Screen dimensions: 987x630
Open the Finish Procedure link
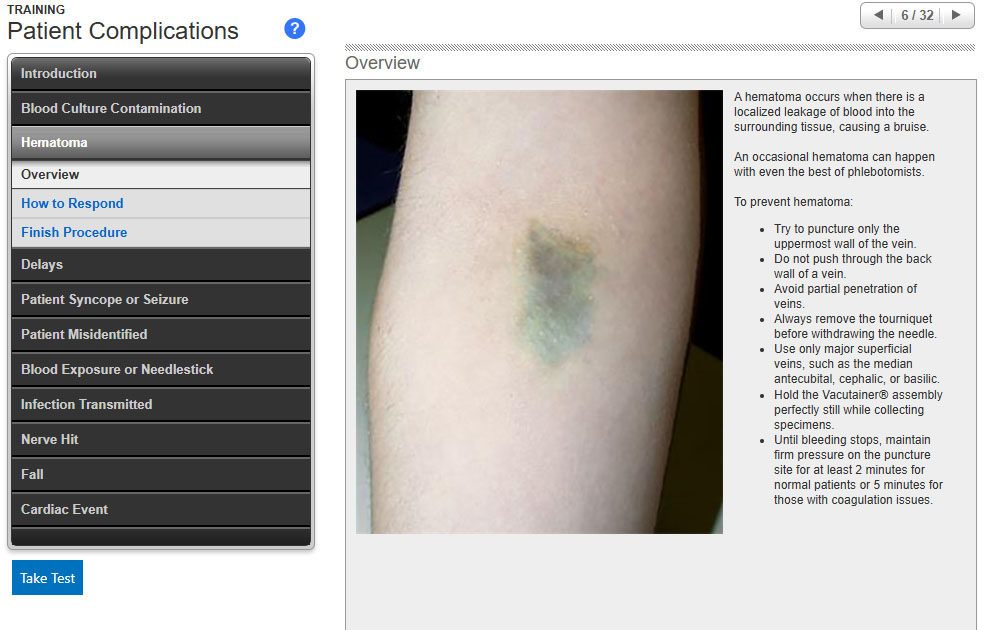pos(74,233)
